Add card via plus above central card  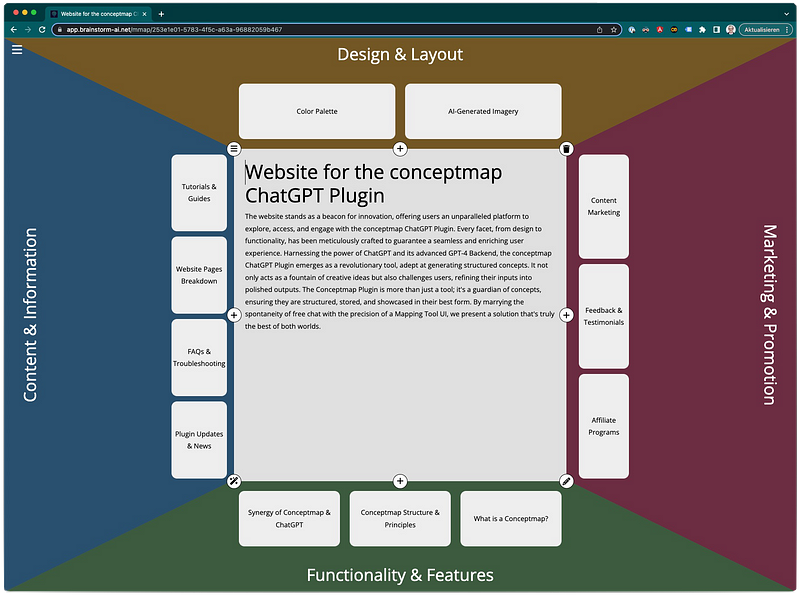(400, 148)
